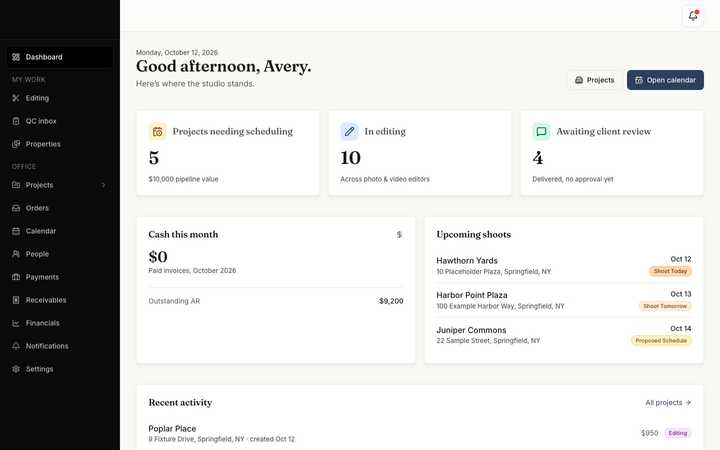Click the $950 amount on Poplar Place
The width and height of the screenshot is (720, 450).
[649, 433]
